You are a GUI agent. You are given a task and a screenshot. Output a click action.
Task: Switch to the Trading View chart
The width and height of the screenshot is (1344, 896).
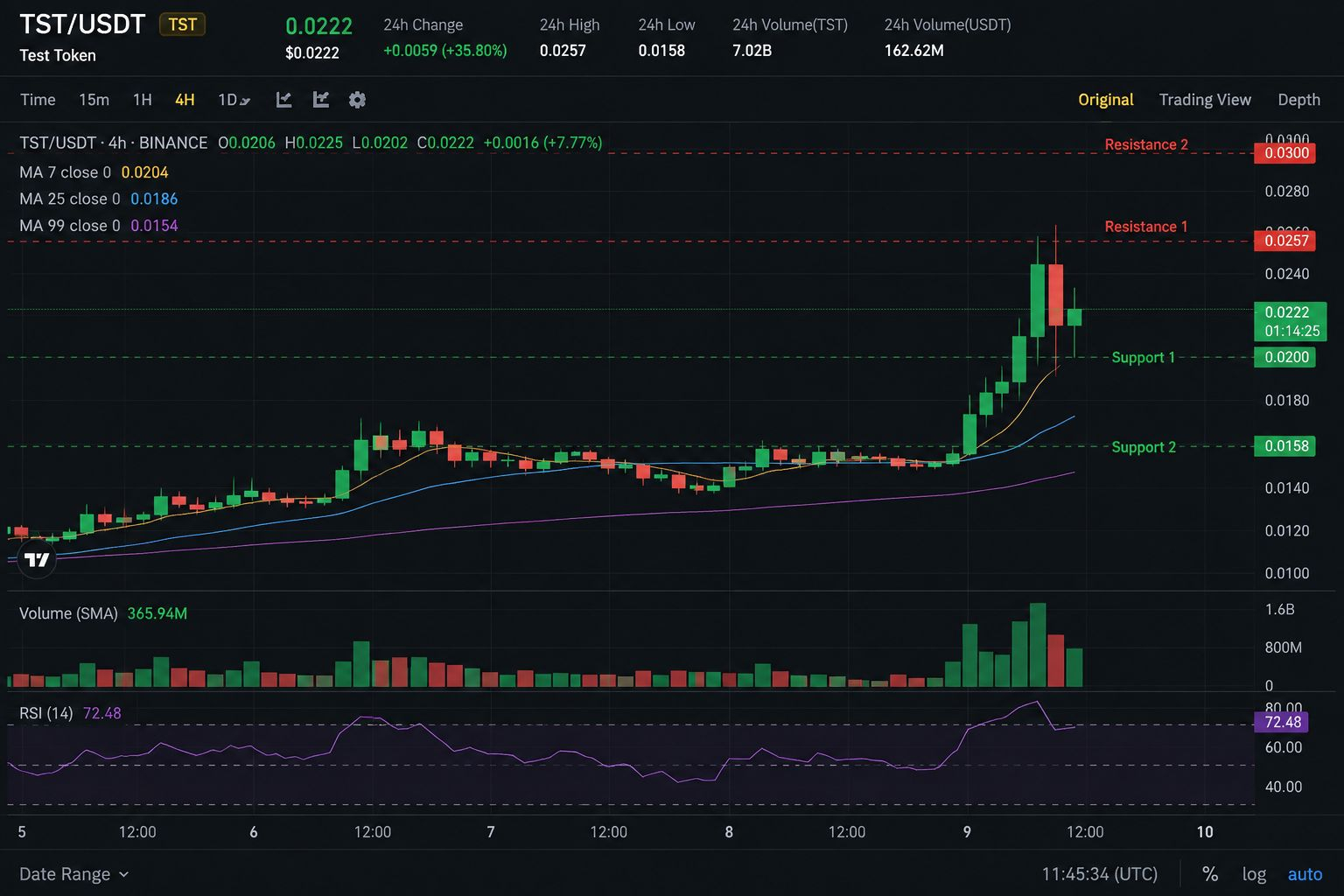click(1205, 100)
